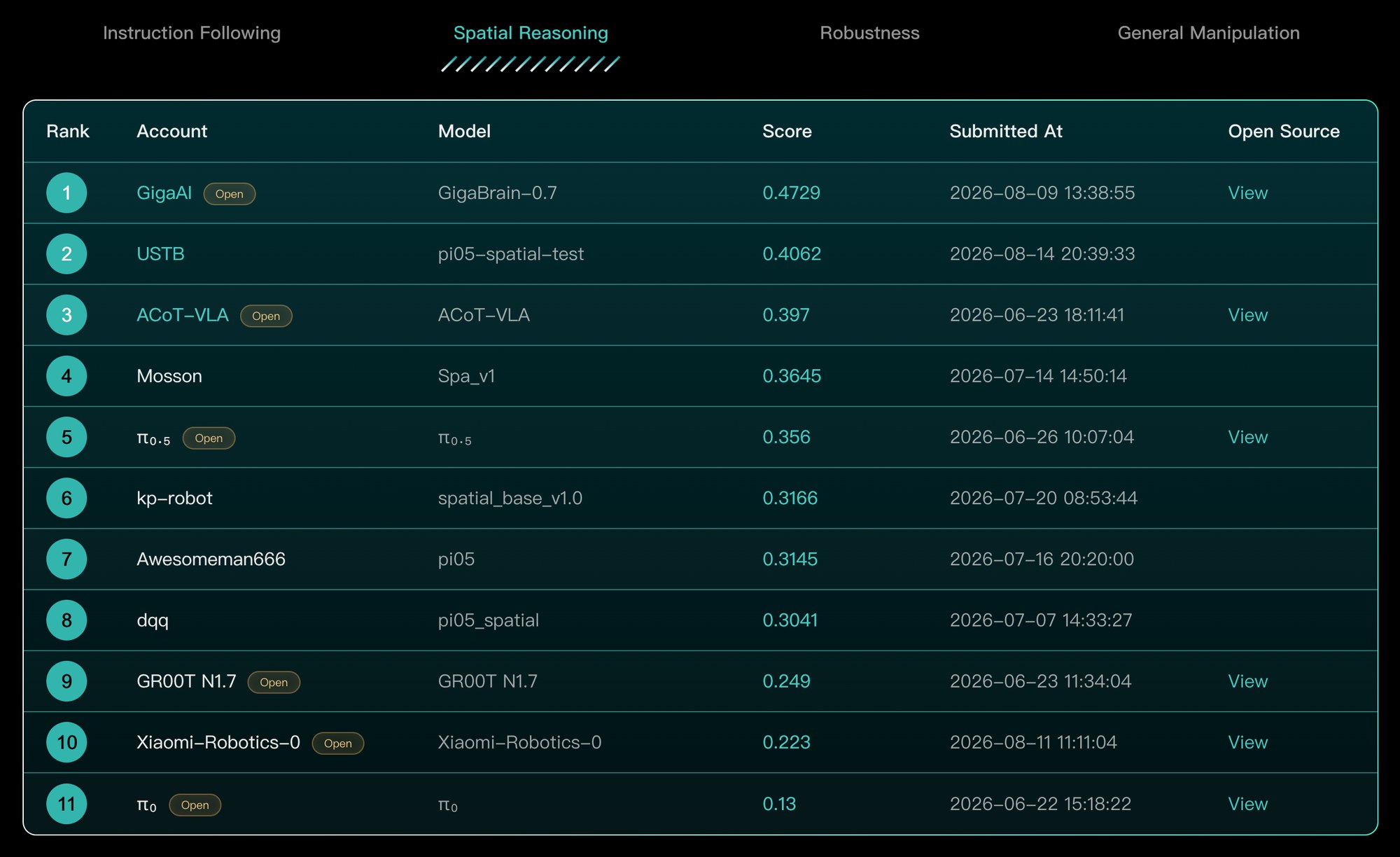Open the Robustness tab

(869, 33)
